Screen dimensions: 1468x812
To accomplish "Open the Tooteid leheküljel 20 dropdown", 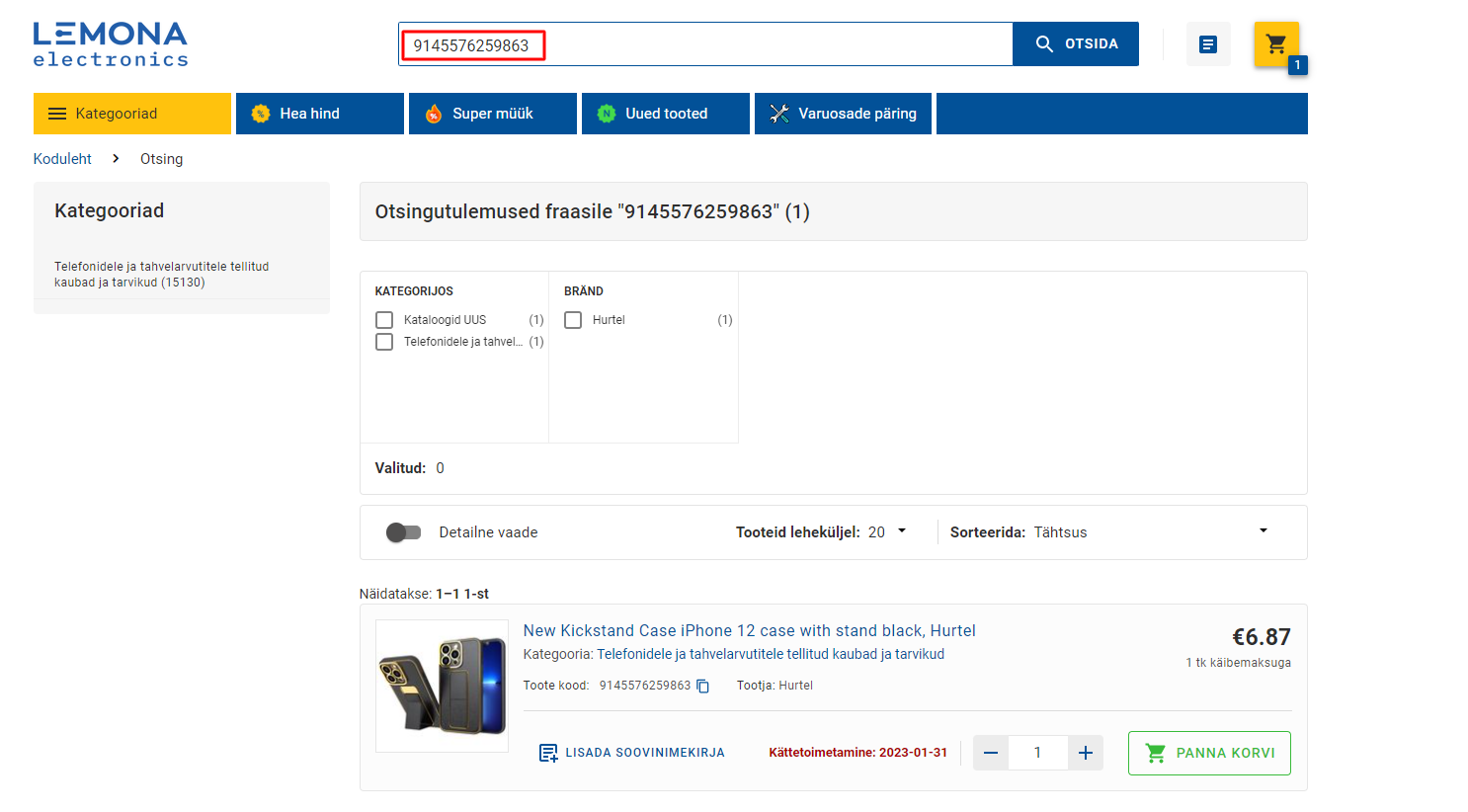I will click(x=888, y=532).
